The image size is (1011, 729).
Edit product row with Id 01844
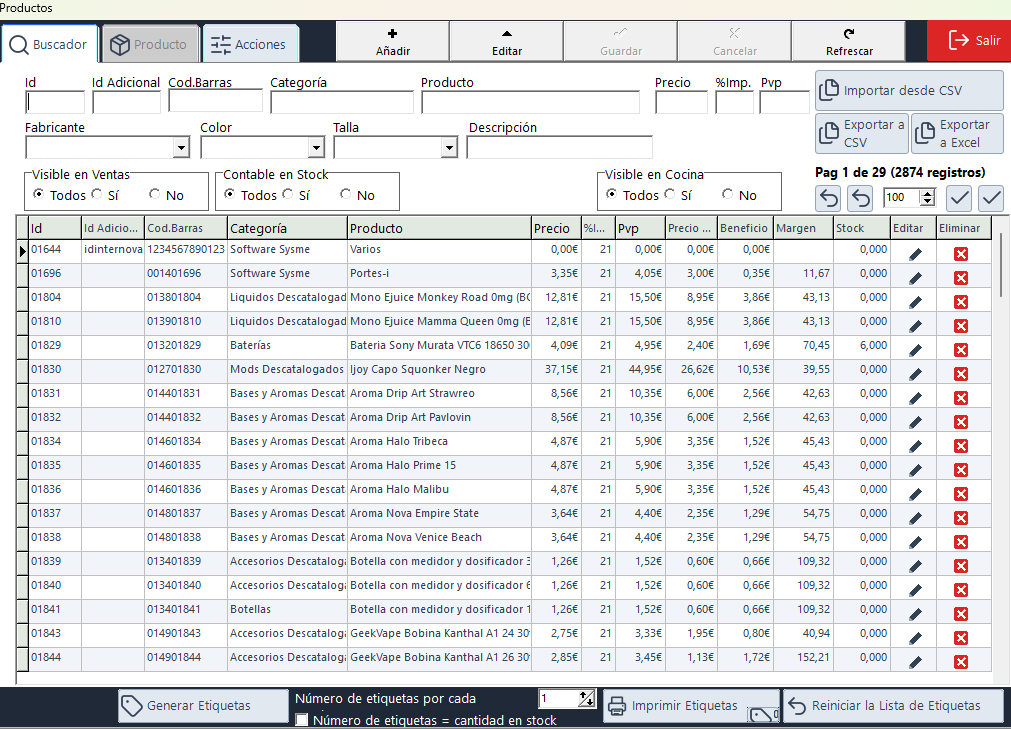click(915, 662)
